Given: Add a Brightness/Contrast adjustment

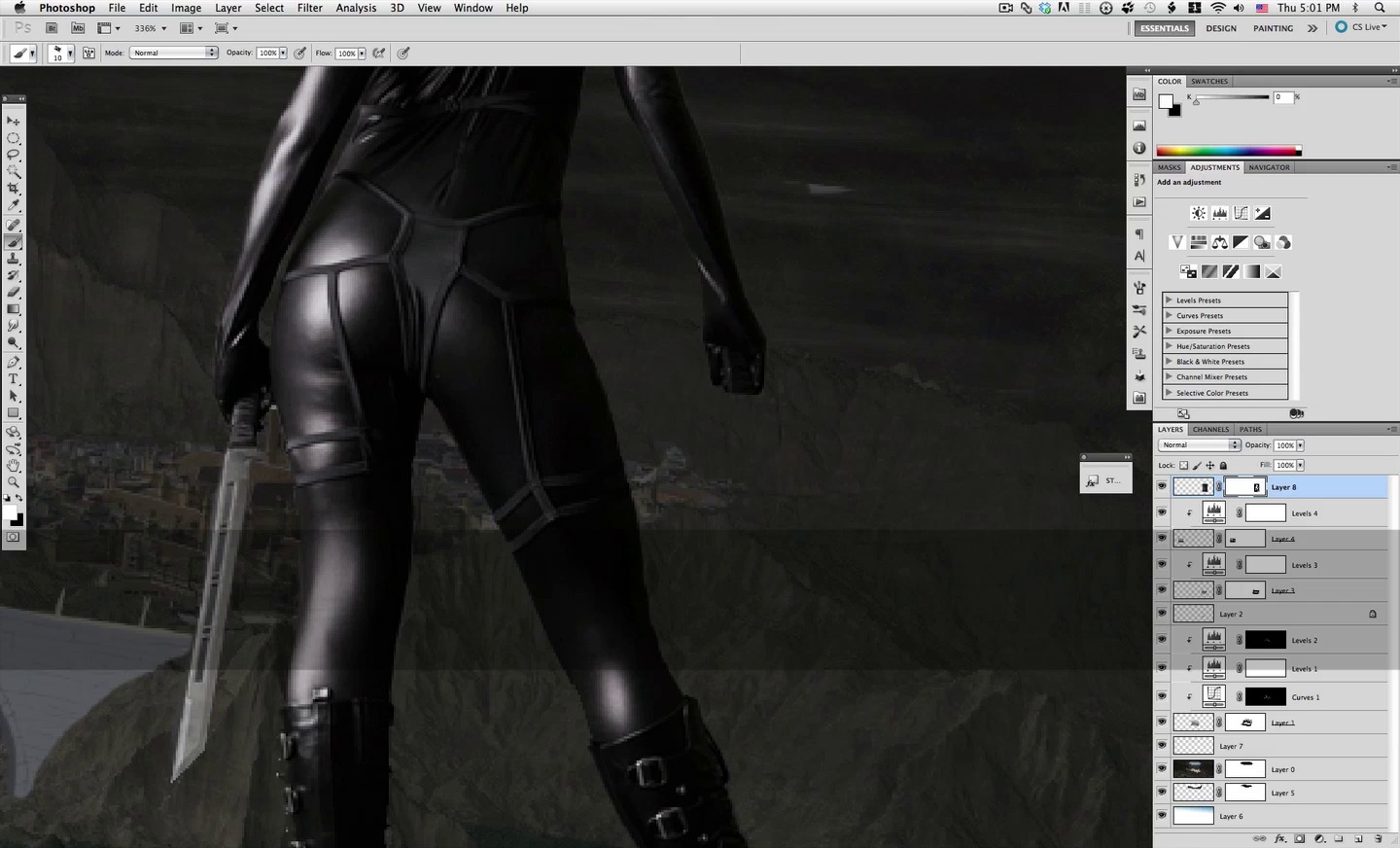Looking at the screenshot, I should click(1199, 213).
